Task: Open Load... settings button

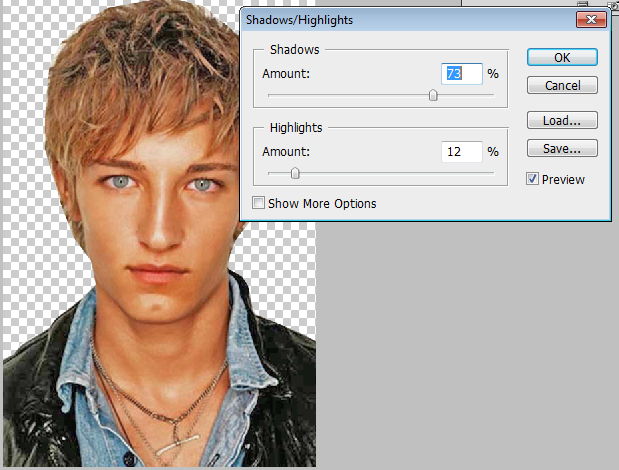Action: pyautogui.click(x=562, y=120)
